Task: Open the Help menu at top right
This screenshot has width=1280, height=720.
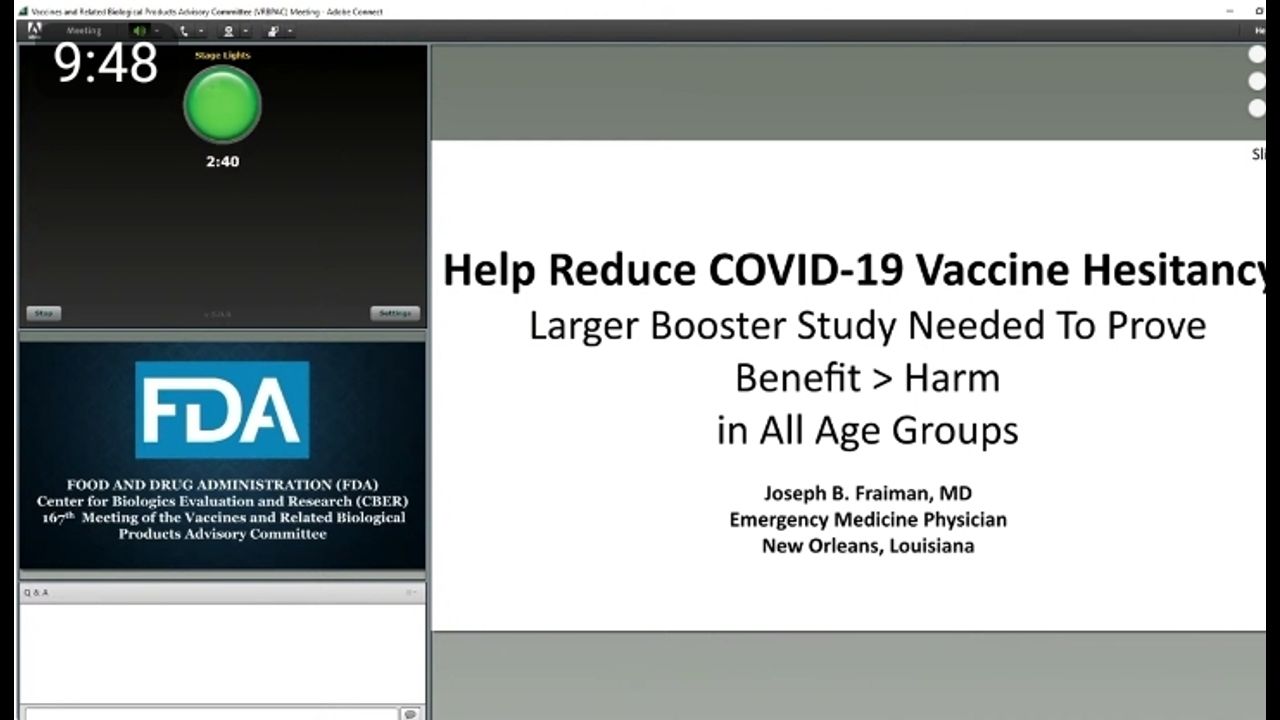Action: (1260, 31)
